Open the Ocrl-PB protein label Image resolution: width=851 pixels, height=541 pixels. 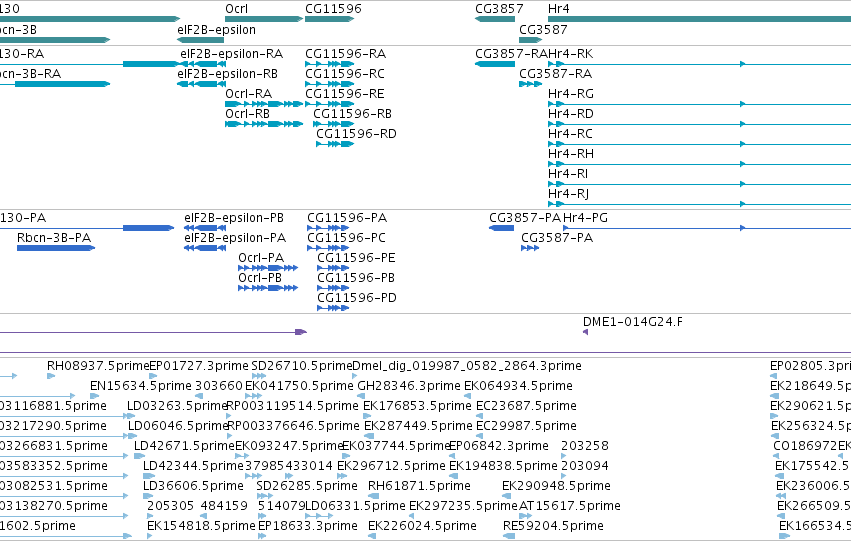click(260, 278)
